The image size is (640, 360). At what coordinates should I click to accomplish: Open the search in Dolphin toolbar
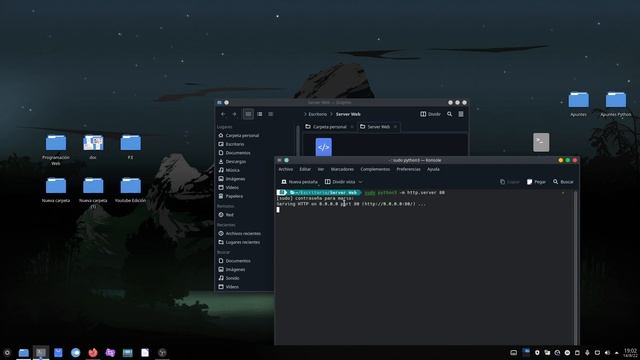coord(449,114)
